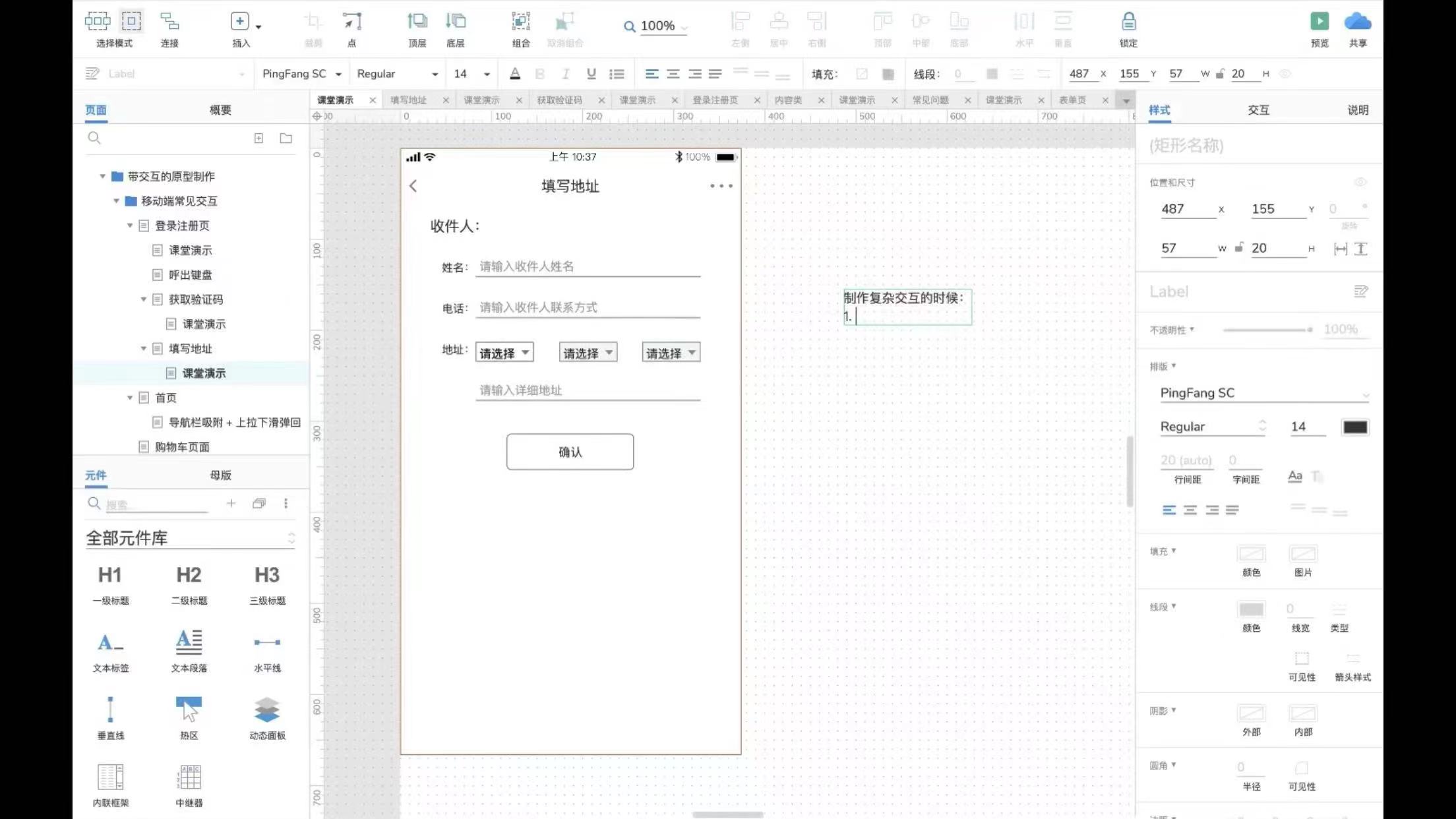Viewport: 1456px width, 819px height.
Task: Toggle visibility eye icon in position section
Action: [1360, 183]
